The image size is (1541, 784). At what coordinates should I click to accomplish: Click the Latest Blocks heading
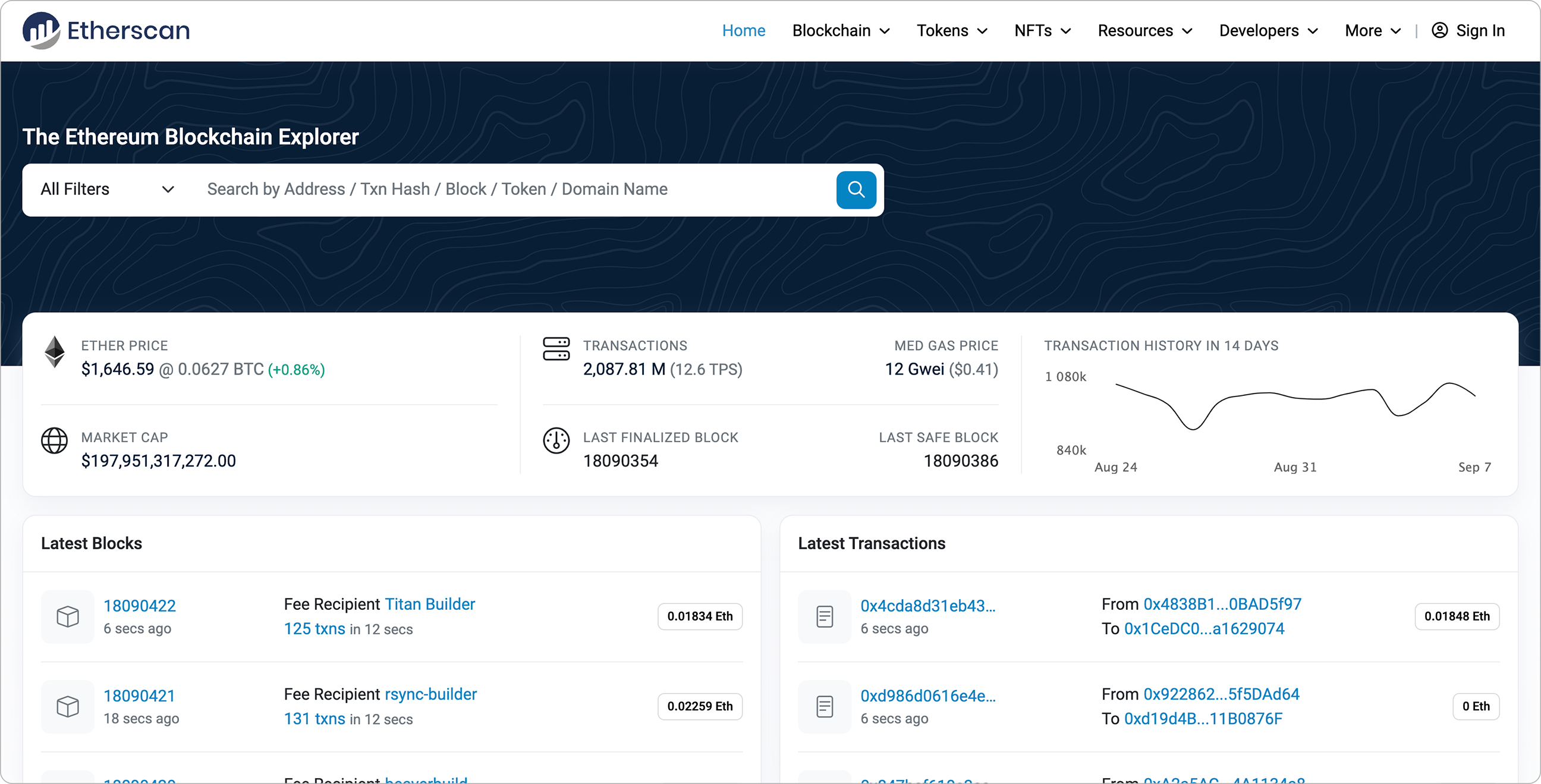(x=92, y=544)
